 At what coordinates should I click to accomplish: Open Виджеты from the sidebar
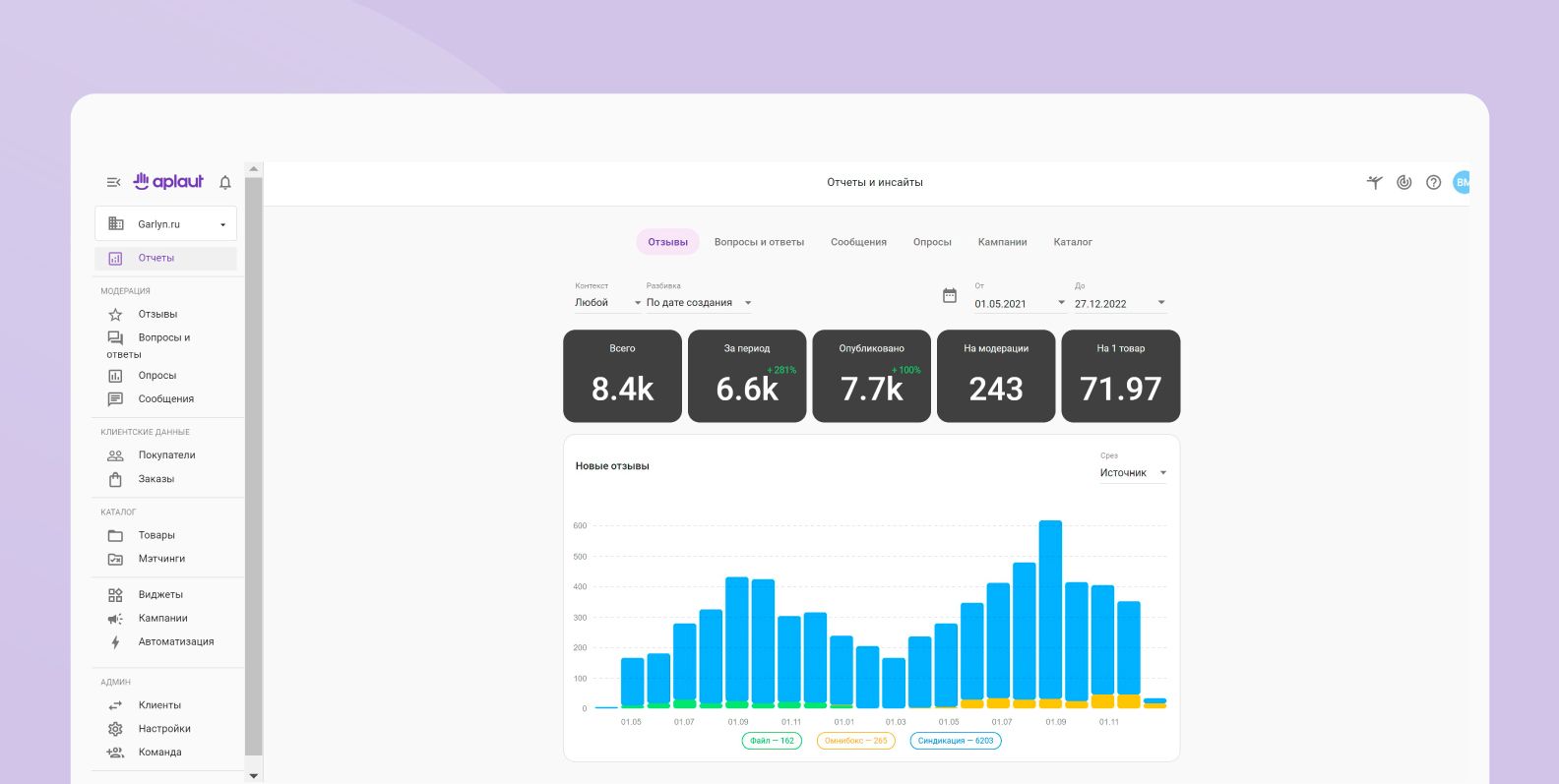(x=160, y=595)
